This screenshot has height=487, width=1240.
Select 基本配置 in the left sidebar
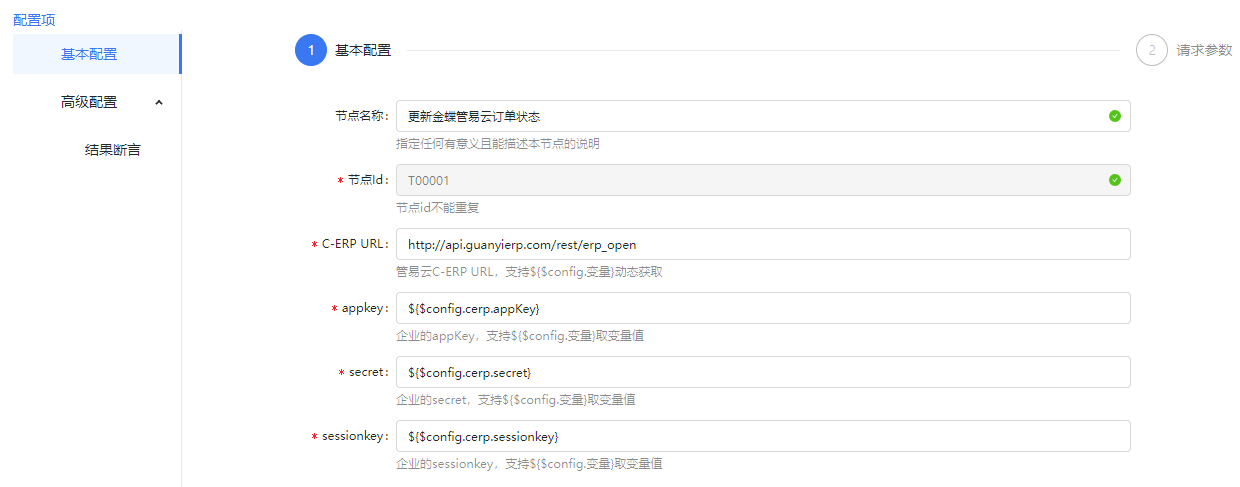click(x=89, y=54)
